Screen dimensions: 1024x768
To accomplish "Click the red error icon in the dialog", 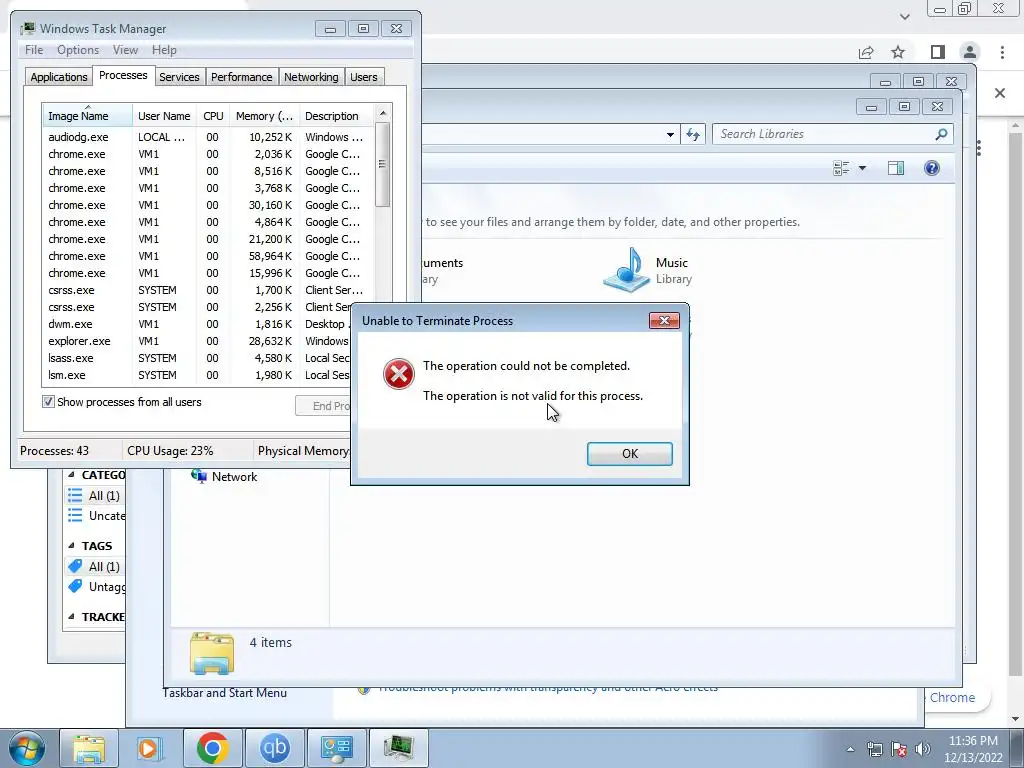I will click(398, 374).
